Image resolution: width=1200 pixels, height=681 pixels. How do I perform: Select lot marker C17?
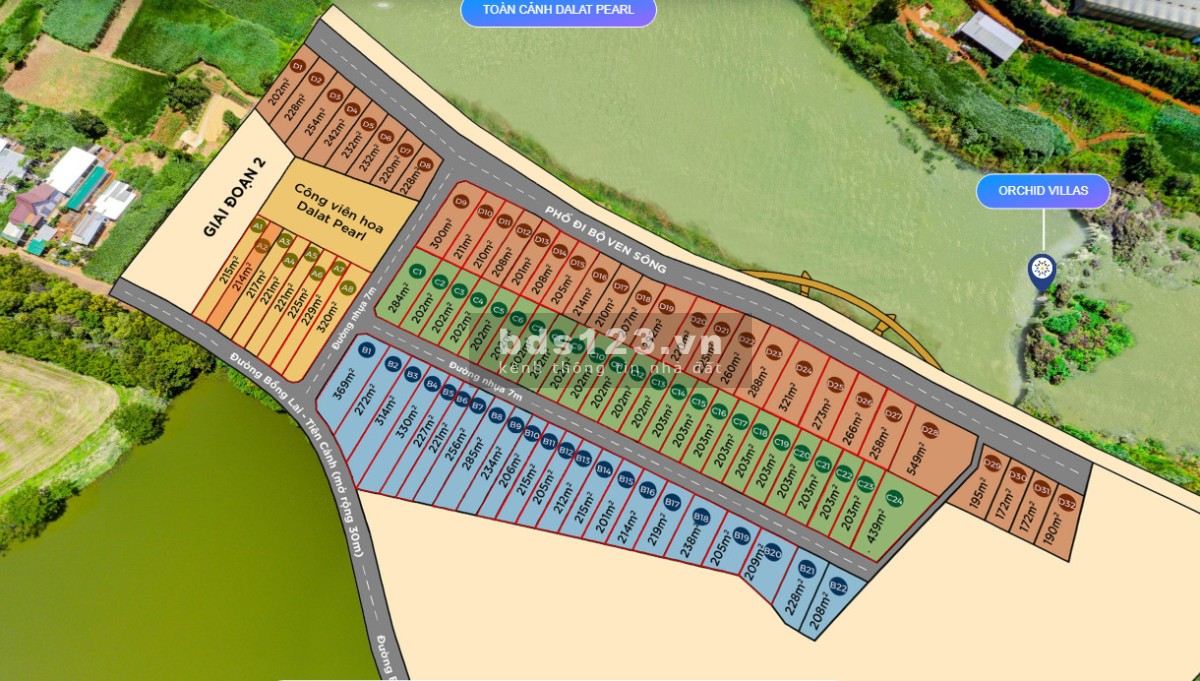click(740, 422)
